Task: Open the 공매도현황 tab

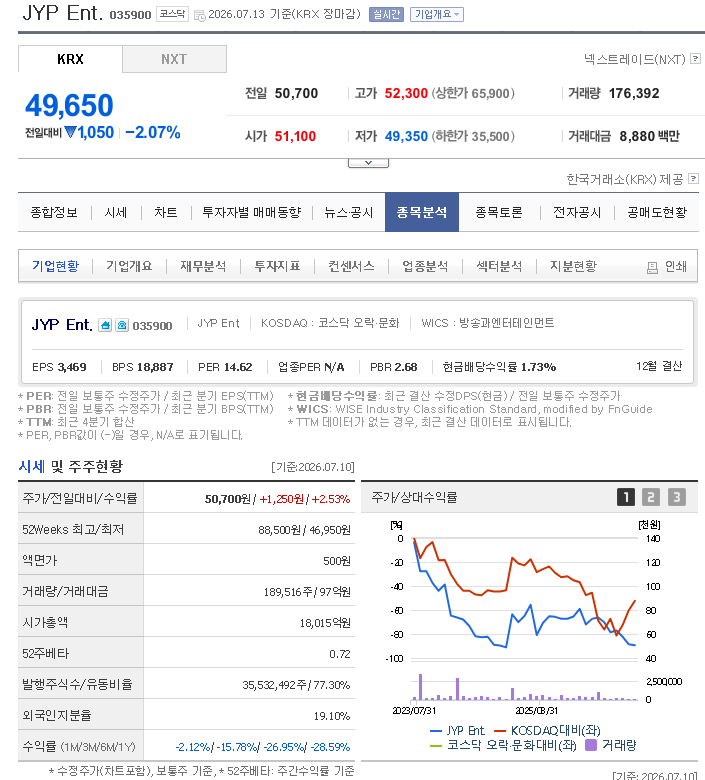Action: [x=657, y=213]
